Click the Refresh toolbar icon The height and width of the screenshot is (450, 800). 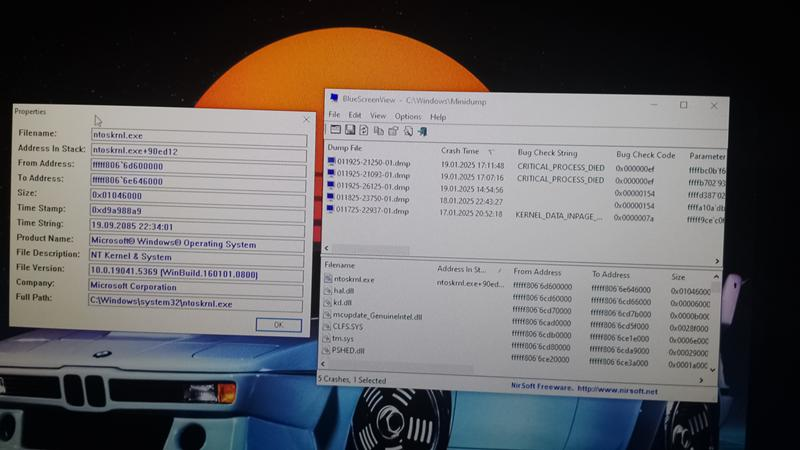pos(364,131)
